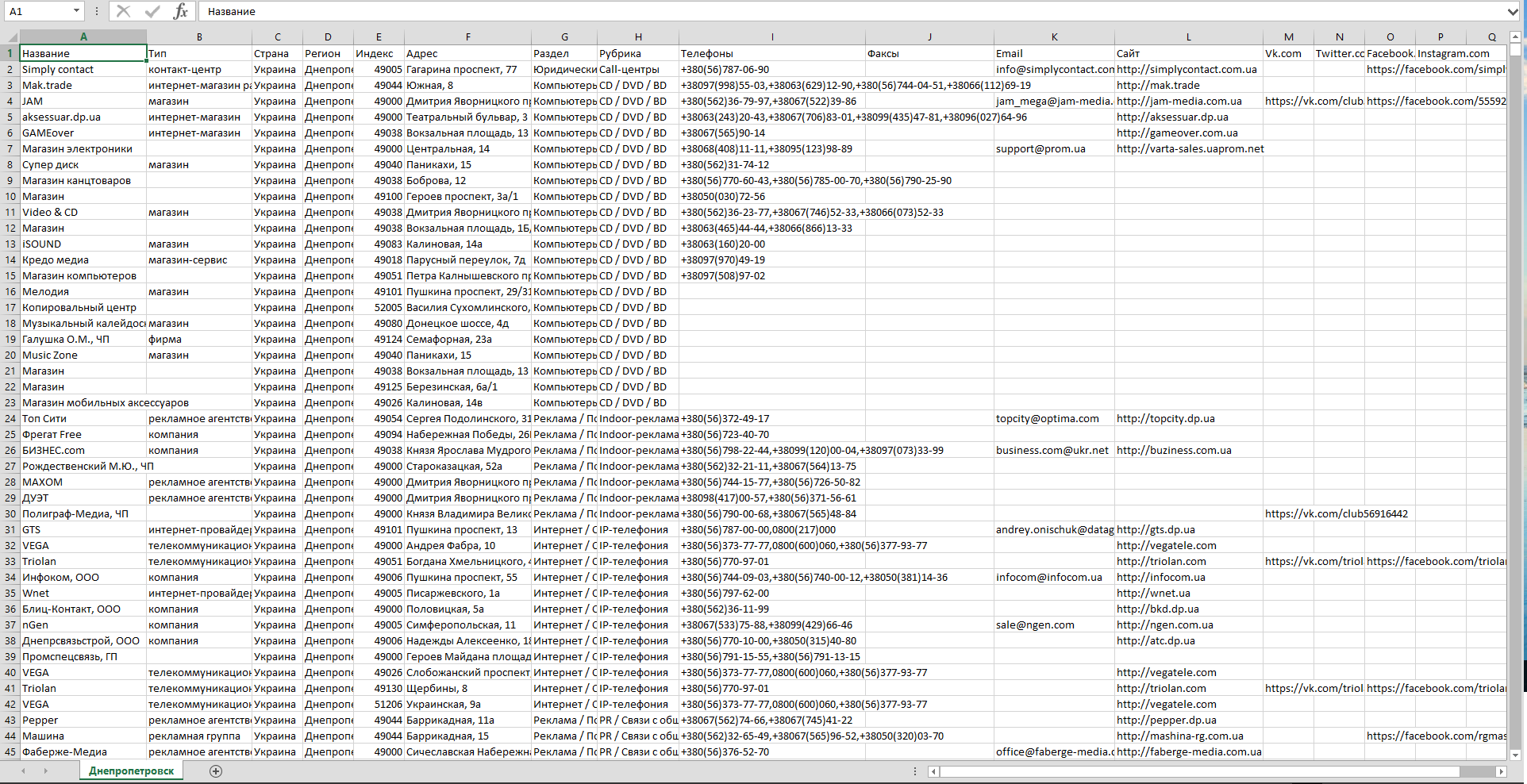Select the Топ Сити cell
Image resolution: width=1527 pixels, height=784 pixels.
pyautogui.click(x=83, y=418)
